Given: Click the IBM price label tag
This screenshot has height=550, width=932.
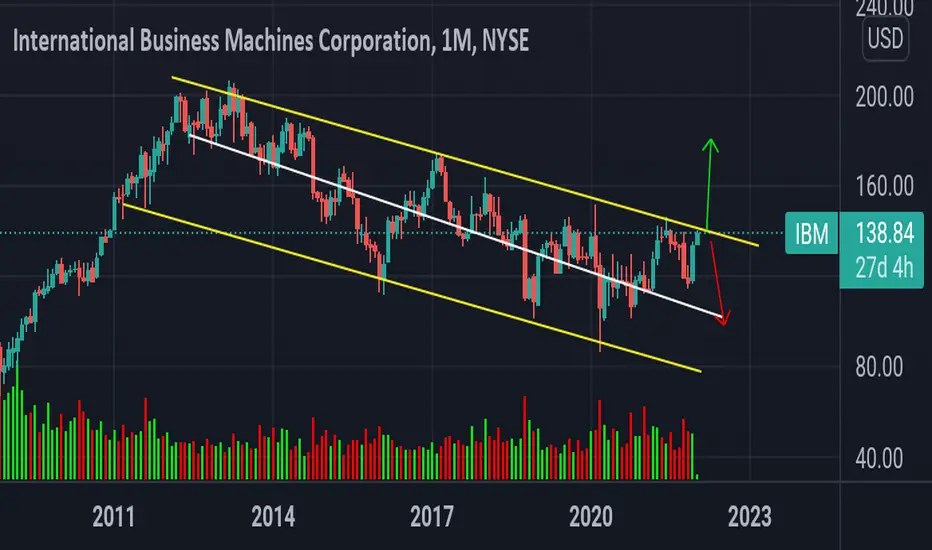Looking at the screenshot, I should point(811,233).
